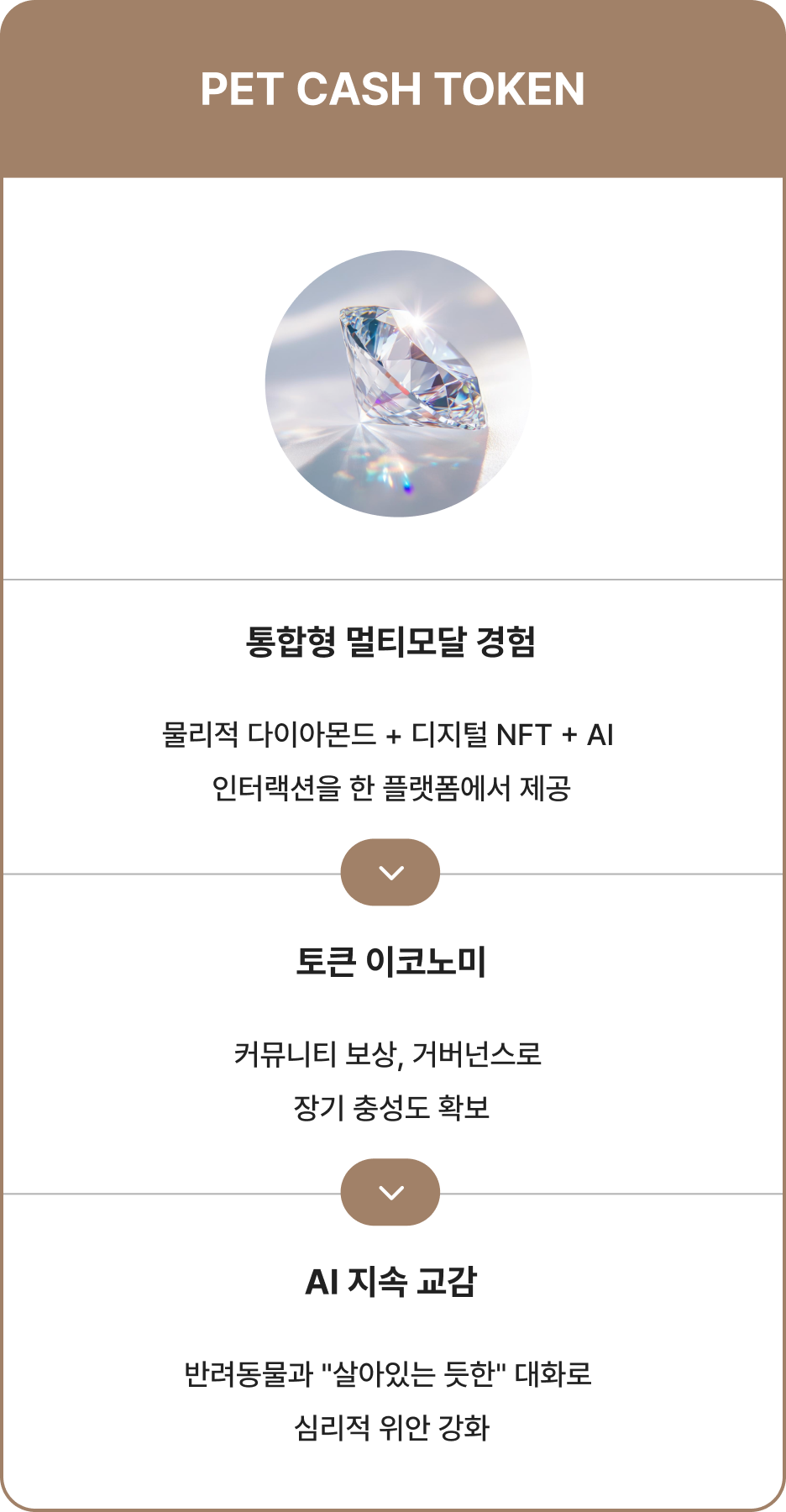
Task: Click the 장기 충성도 확보 text line
Action: pos(390,1108)
